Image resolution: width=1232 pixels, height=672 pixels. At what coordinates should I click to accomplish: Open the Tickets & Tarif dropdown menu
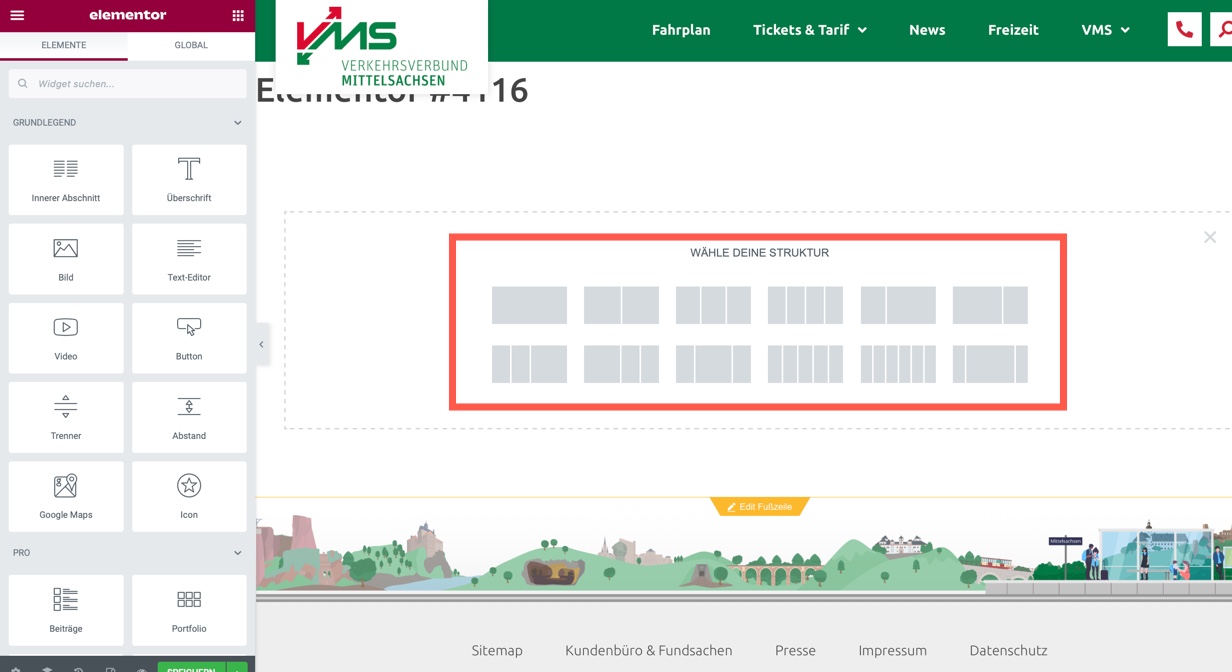coord(809,30)
